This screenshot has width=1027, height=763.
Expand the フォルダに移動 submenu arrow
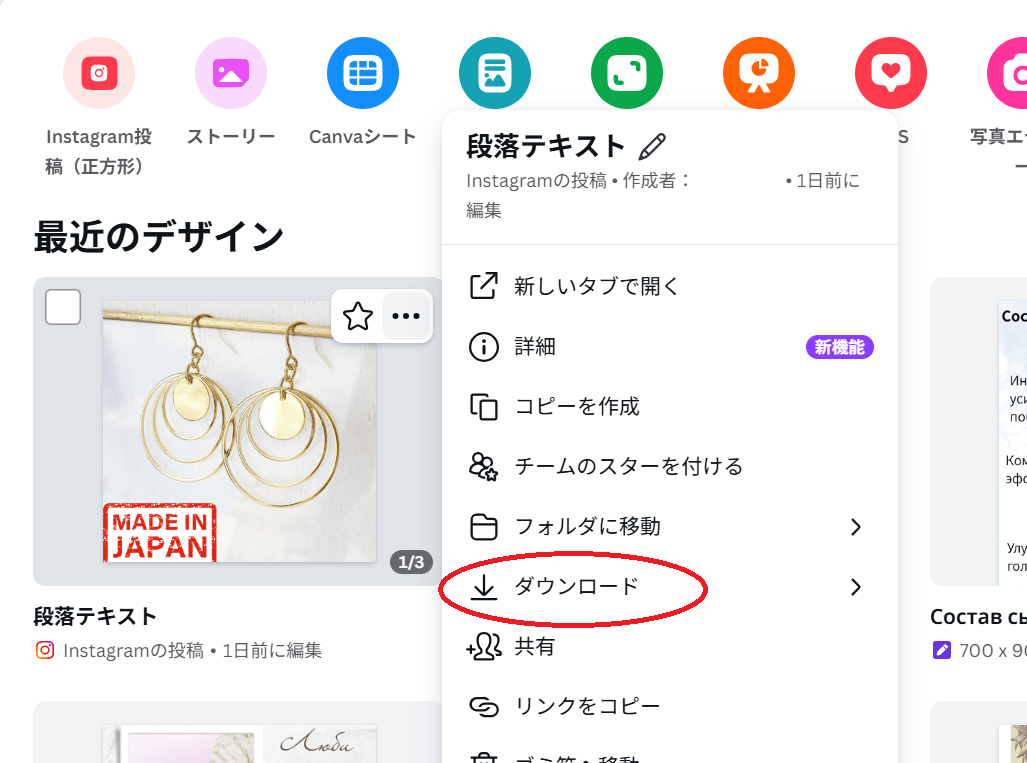click(855, 527)
